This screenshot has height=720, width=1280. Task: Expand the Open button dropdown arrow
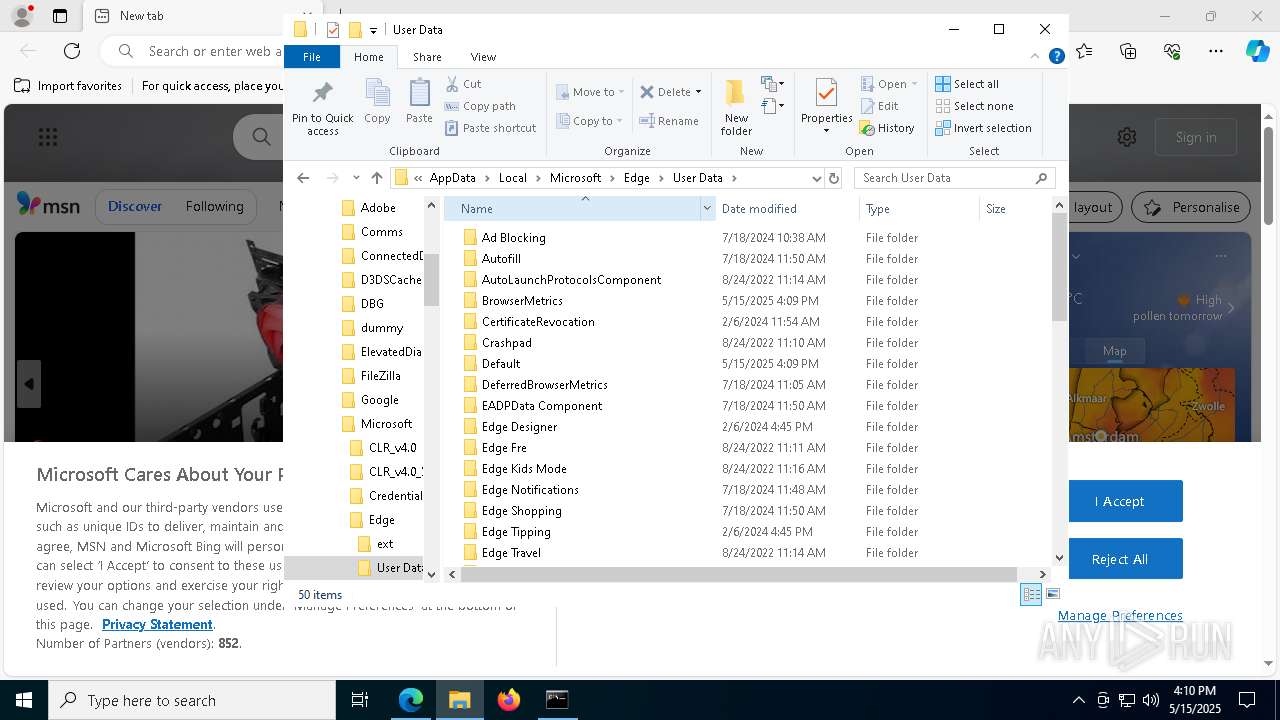(x=914, y=84)
